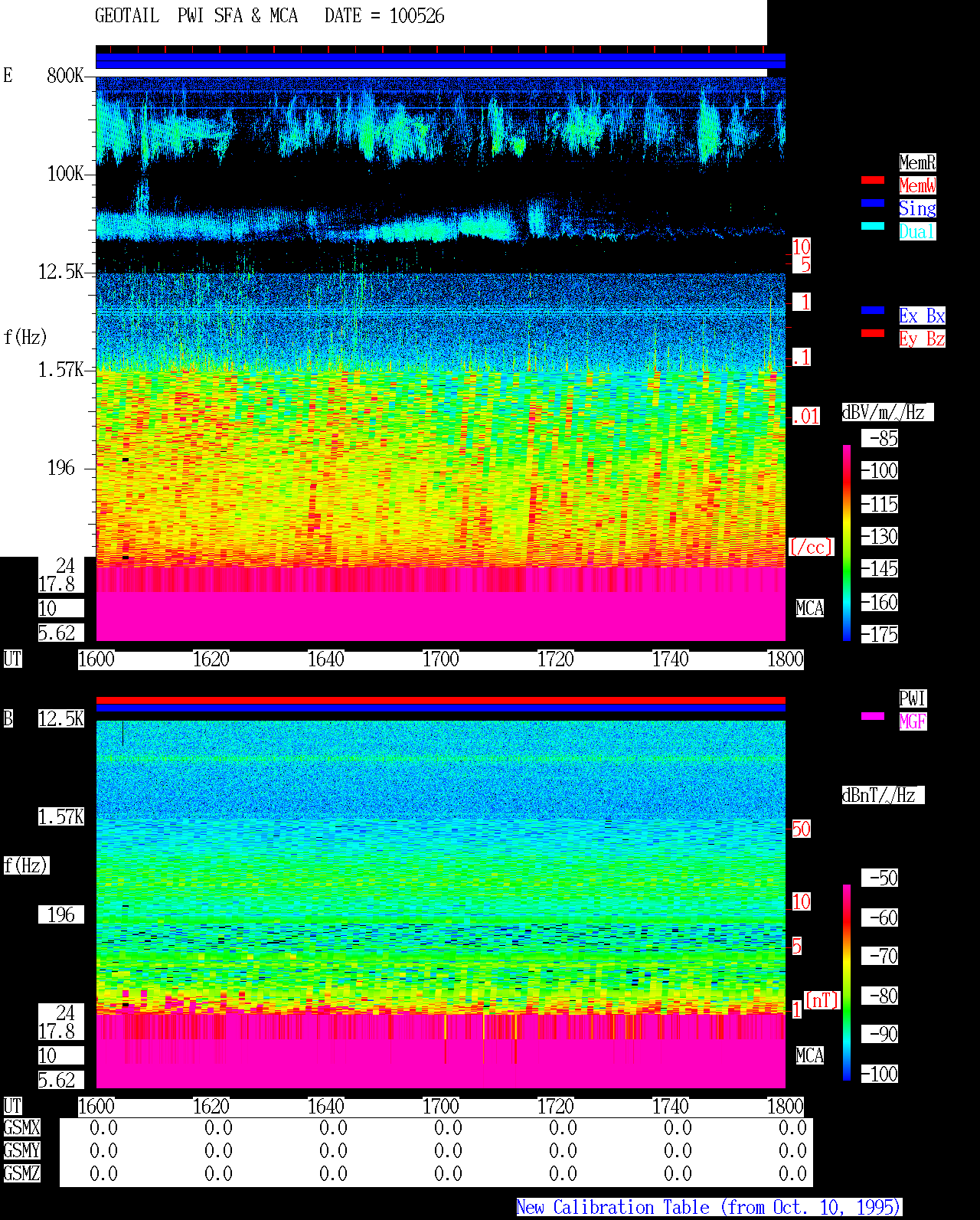Click the upper MCA label beside E panel
The height and width of the screenshot is (1220, 980).
[810, 609]
